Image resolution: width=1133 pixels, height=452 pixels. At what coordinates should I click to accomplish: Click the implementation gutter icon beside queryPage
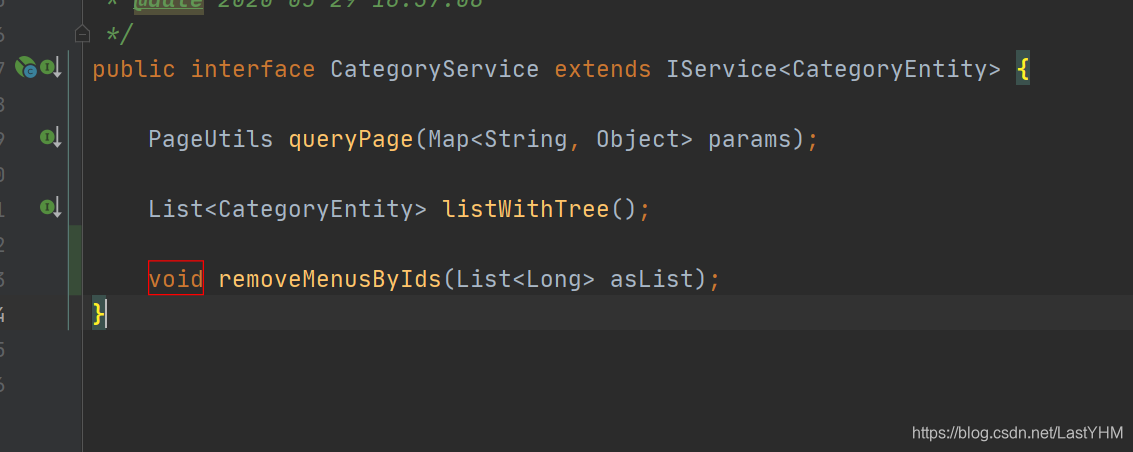click(x=51, y=138)
